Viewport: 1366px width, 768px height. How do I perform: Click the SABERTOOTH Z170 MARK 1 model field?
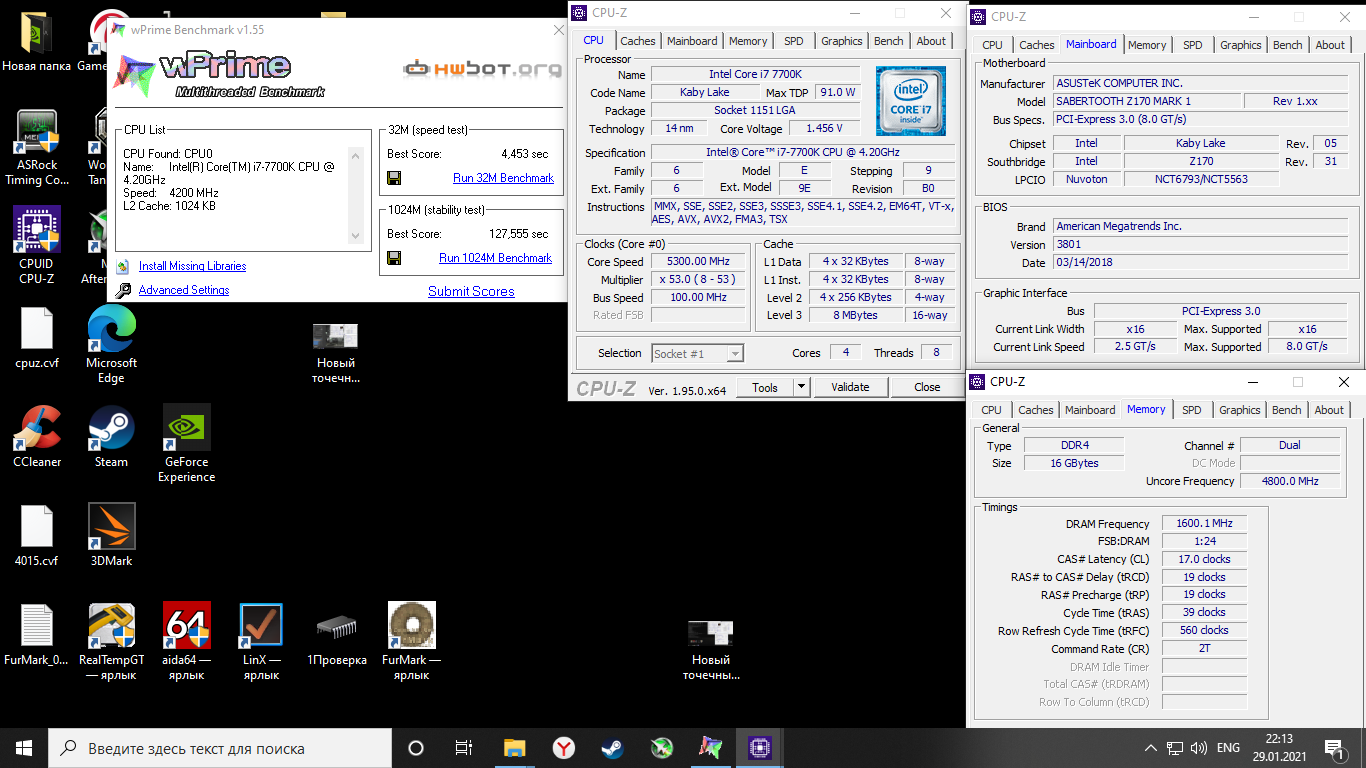point(1146,101)
